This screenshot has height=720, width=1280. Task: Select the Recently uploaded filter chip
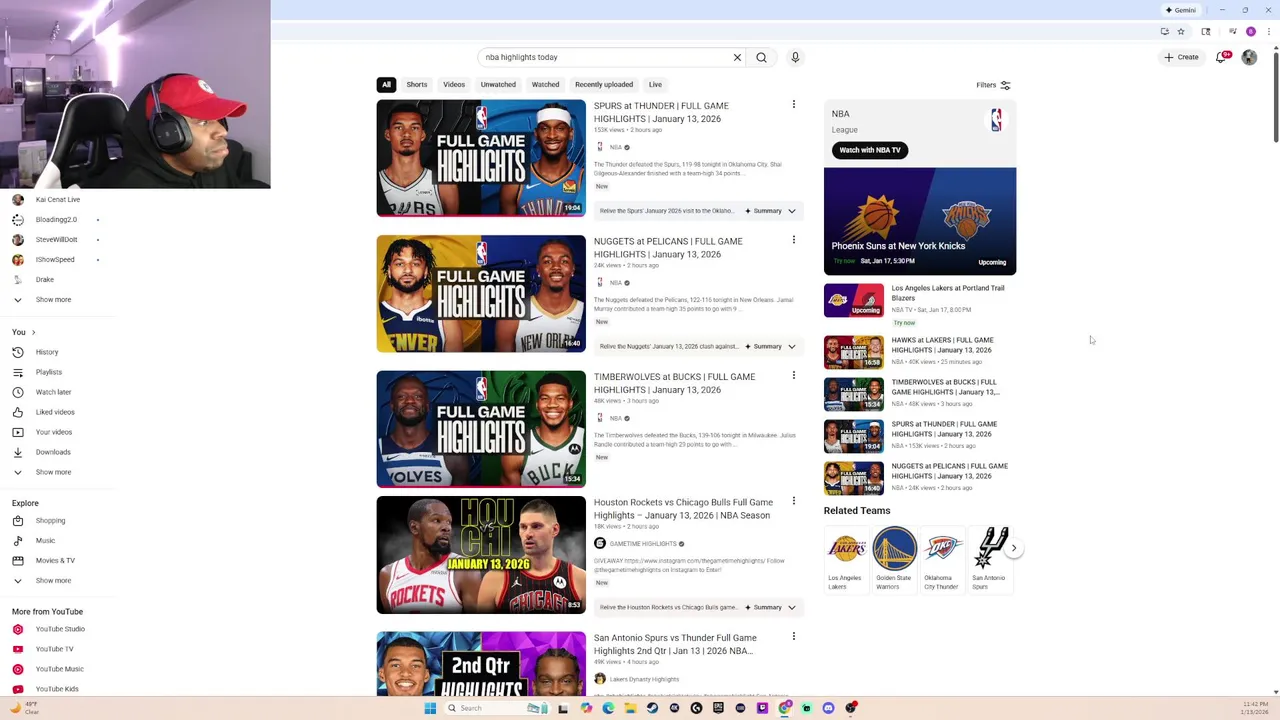(x=604, y=85)
